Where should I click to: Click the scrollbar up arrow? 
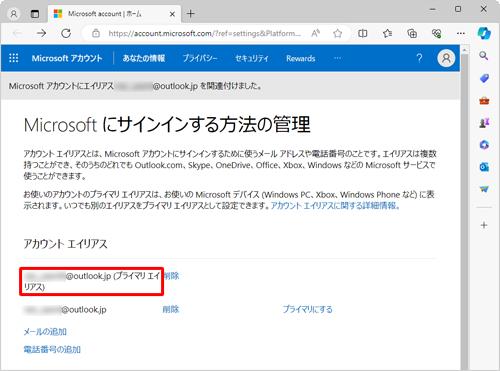tap(464, 50)
